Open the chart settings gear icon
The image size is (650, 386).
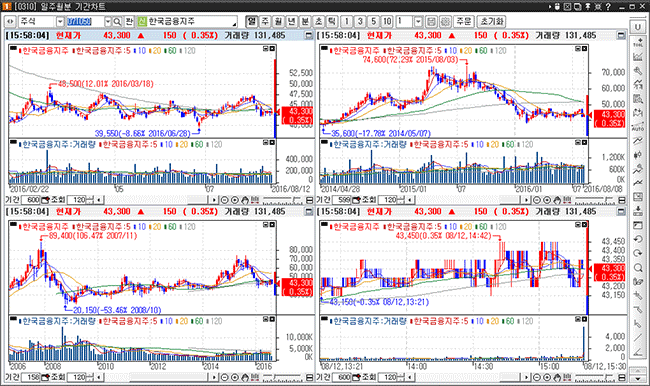pyautogui.click(x=445, y=22)
